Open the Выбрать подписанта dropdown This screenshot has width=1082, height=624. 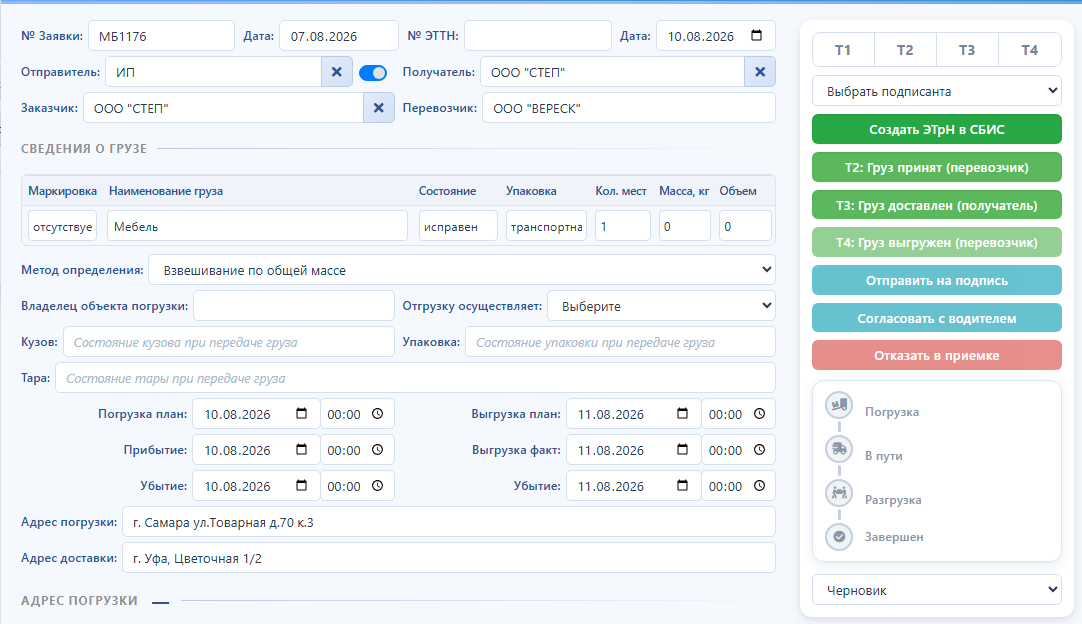click(x=936, y=90)
